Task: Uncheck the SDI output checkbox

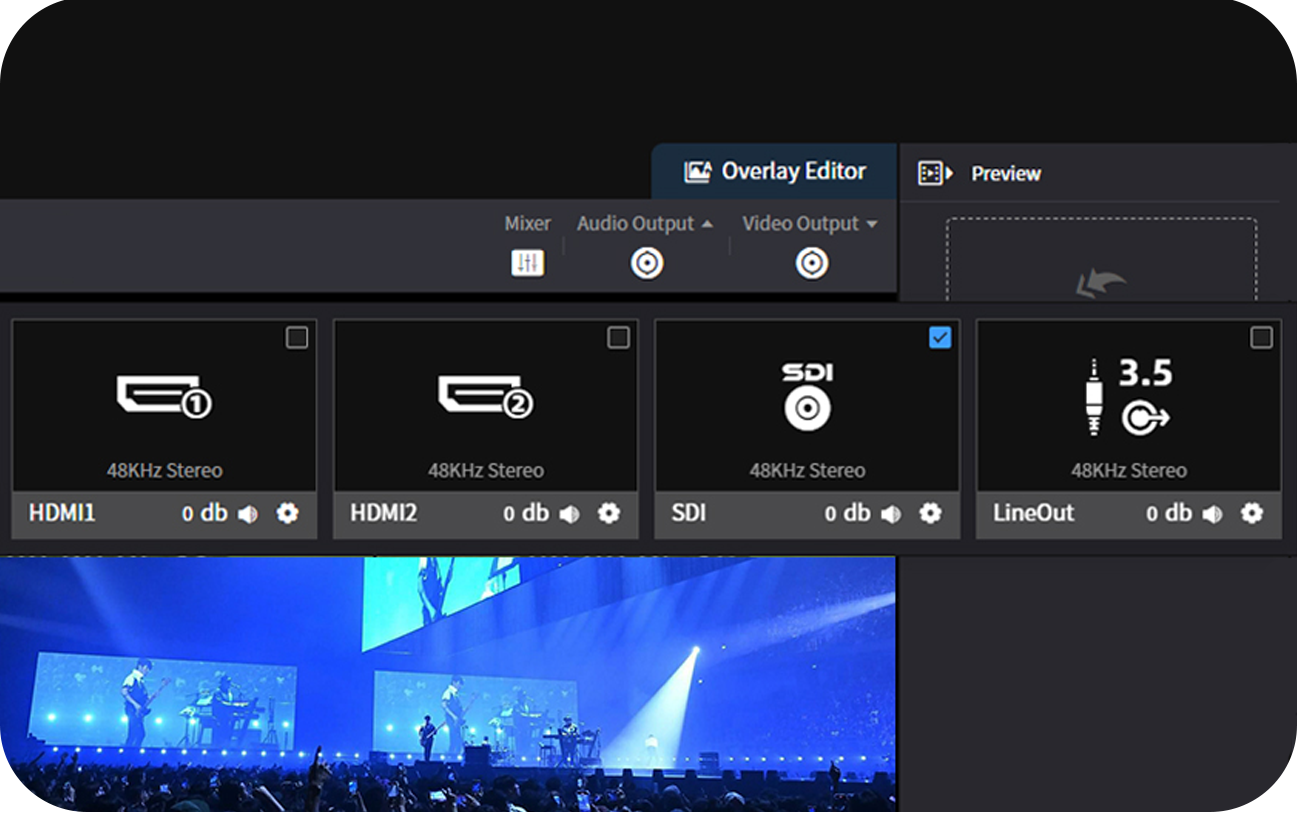Action: tap(940, 338)
